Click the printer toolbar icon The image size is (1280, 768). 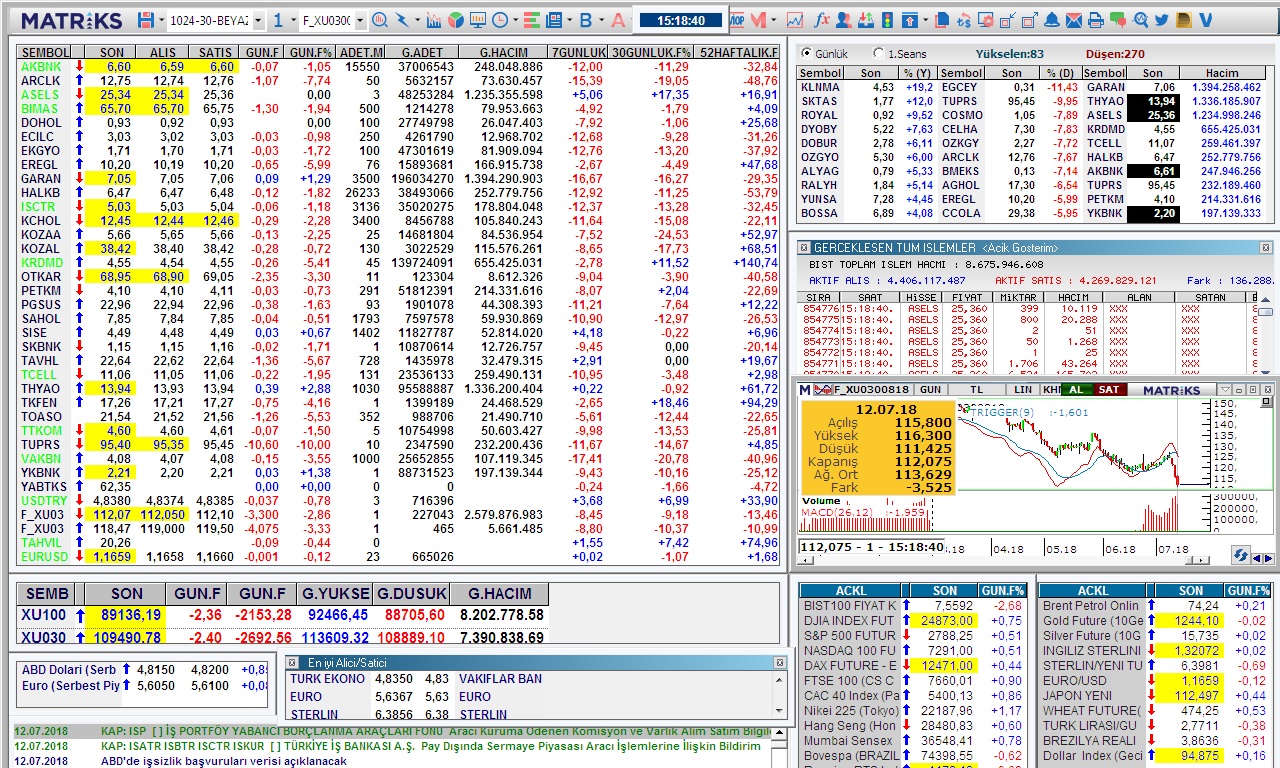click(x=1096, y=20)
